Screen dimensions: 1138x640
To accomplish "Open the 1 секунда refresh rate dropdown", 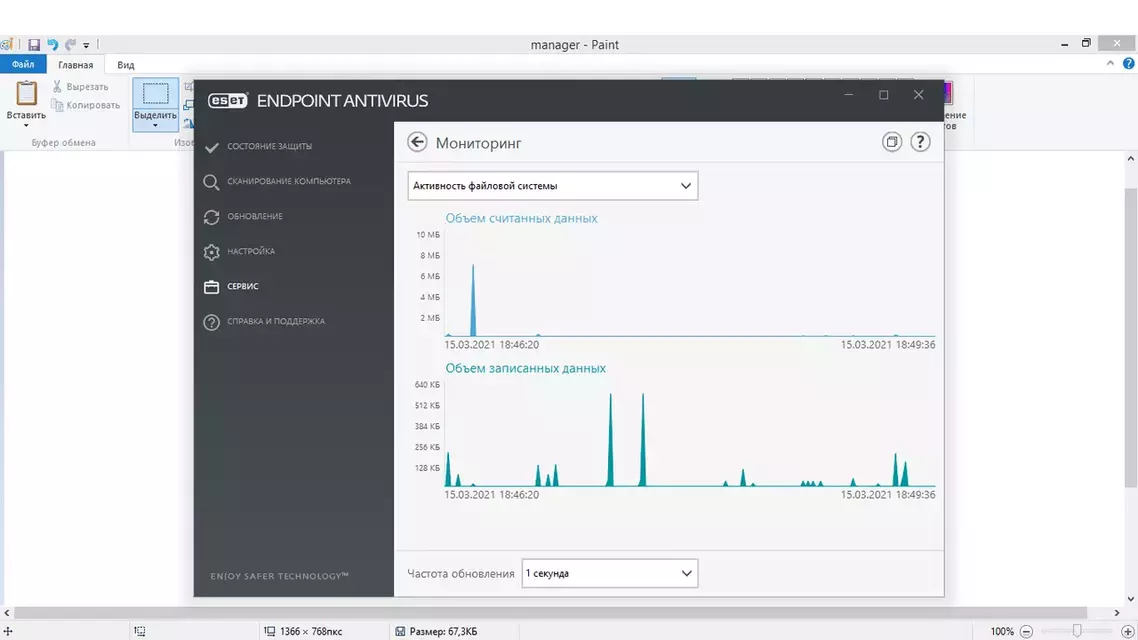I will [610, 573].
